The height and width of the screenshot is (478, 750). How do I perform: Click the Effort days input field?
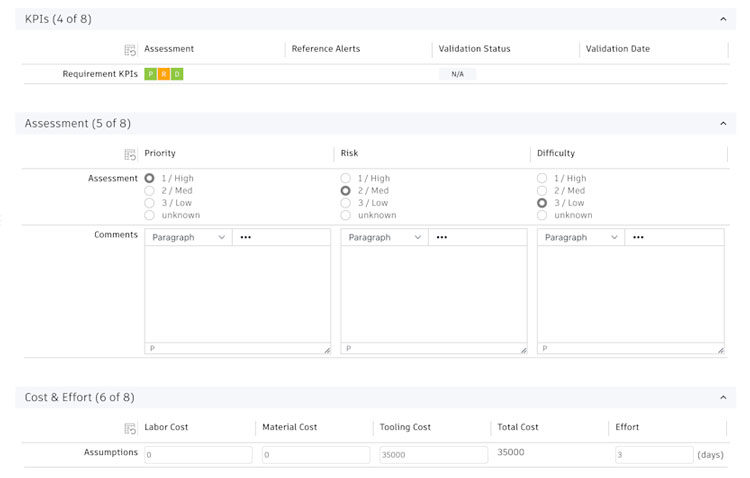coord(653,455)
